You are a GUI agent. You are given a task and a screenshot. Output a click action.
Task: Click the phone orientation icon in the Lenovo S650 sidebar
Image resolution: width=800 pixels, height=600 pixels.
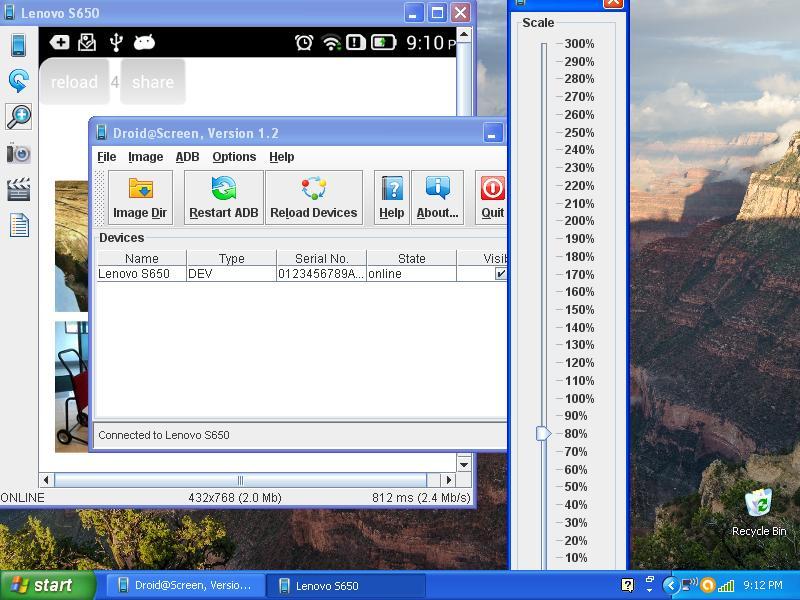18,44
